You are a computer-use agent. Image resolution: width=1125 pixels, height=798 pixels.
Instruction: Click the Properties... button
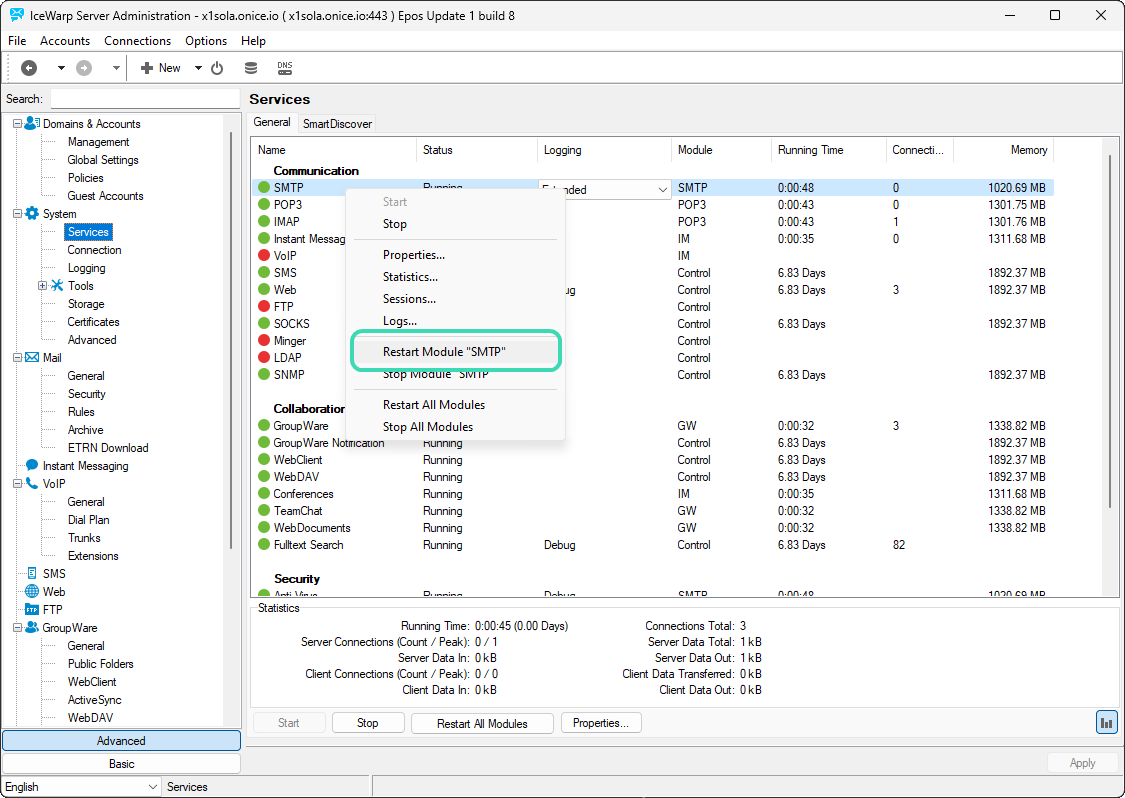[x=601, y=723]
